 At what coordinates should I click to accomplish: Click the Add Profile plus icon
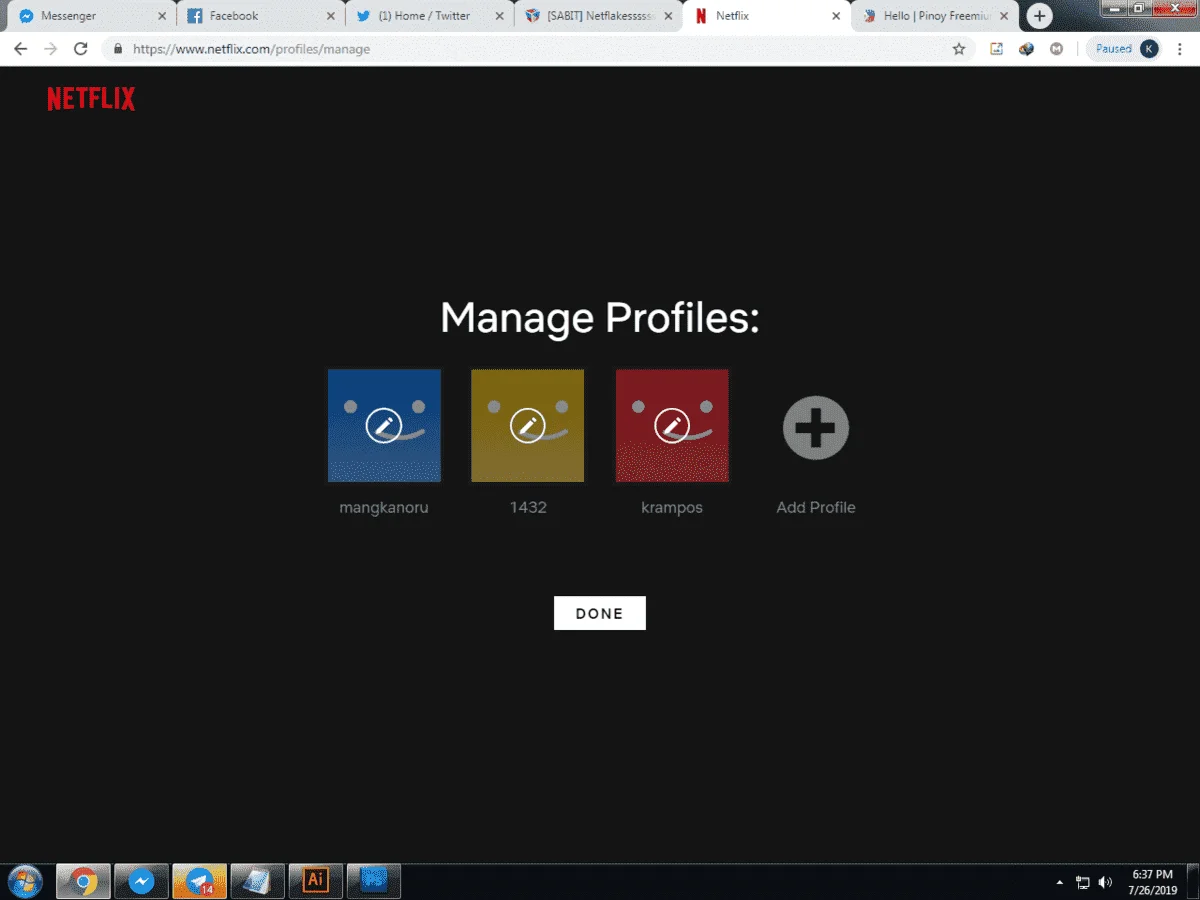point(816,428)
